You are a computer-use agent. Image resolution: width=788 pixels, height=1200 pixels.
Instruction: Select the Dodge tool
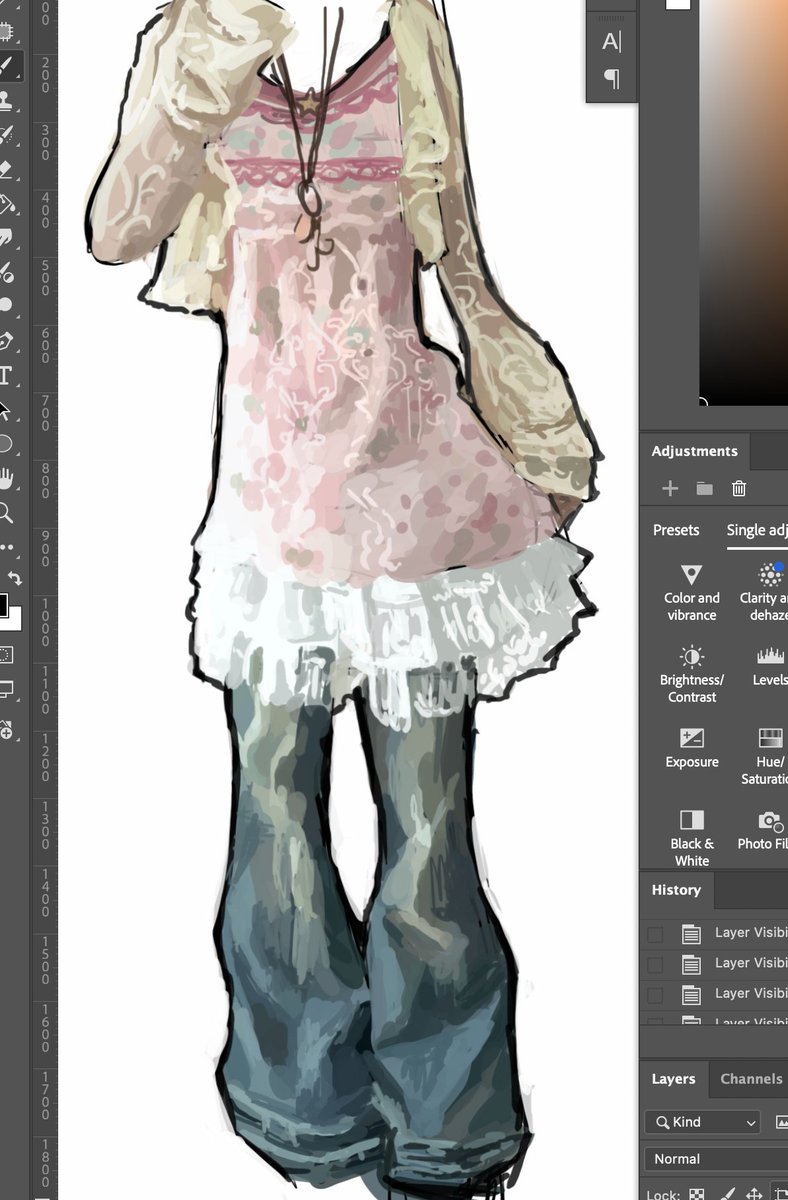point(6,304)
